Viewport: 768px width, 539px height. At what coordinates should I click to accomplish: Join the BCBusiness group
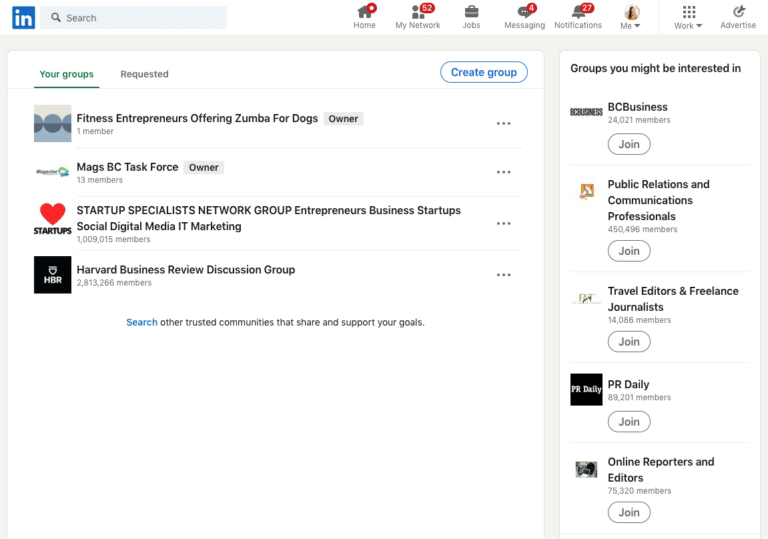pyautogui.click(x=629, y=144)
